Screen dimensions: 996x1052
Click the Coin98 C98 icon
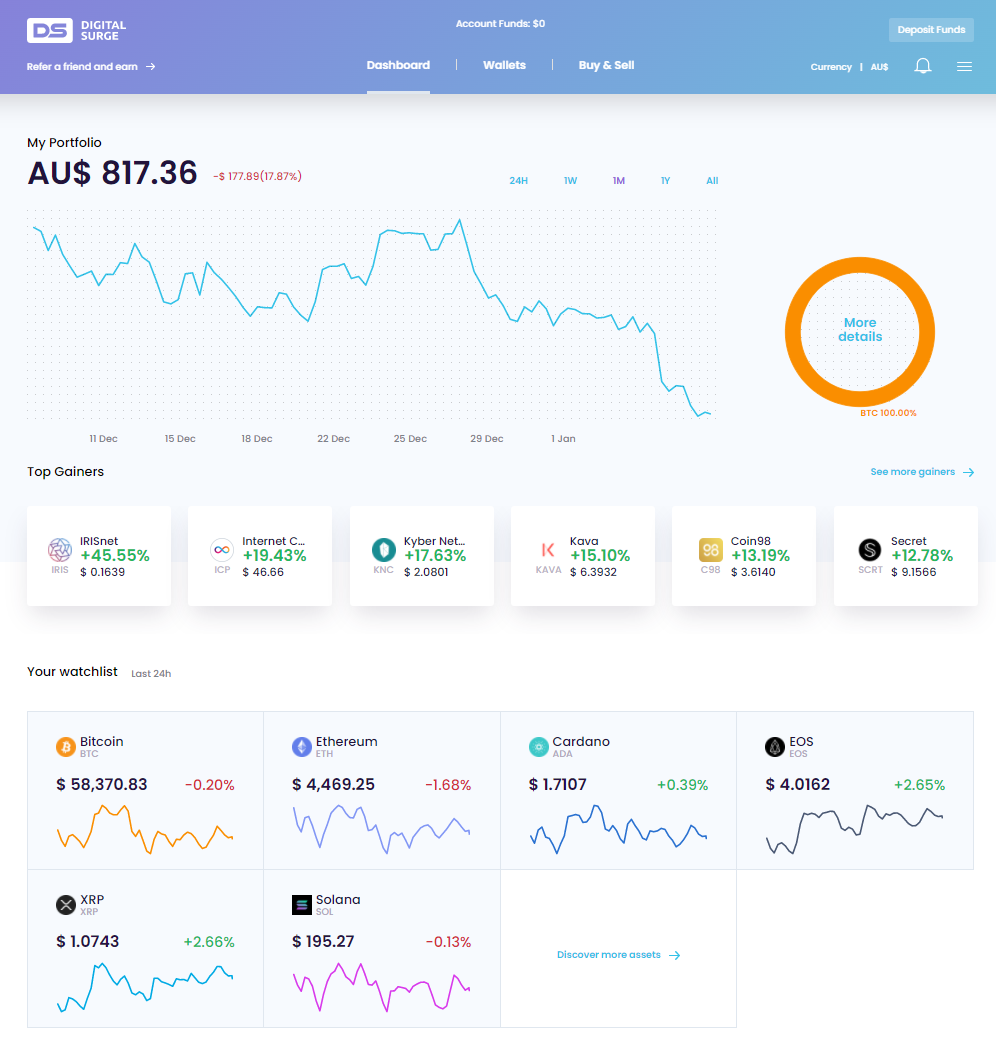tap(710, 550)
